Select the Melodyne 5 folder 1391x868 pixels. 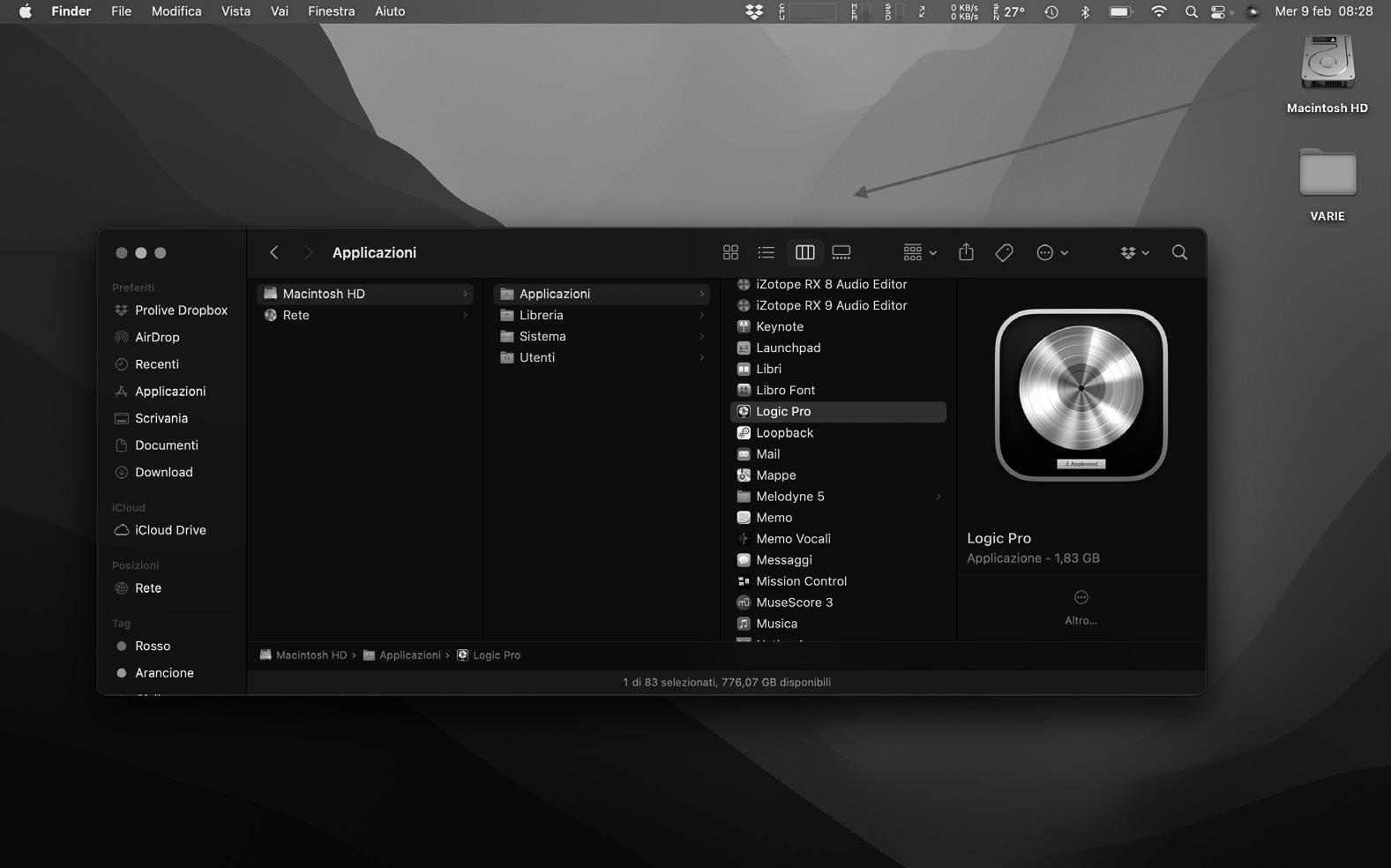(x=838, y=496)
